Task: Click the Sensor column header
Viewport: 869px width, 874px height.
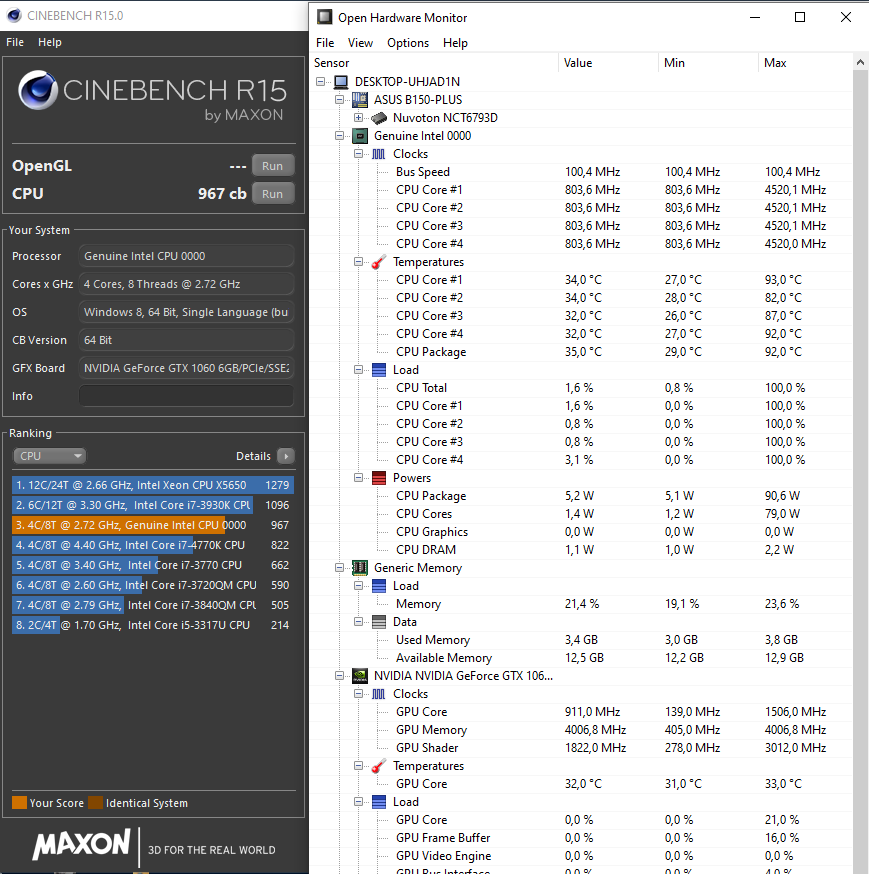Action: coord(435,63)
